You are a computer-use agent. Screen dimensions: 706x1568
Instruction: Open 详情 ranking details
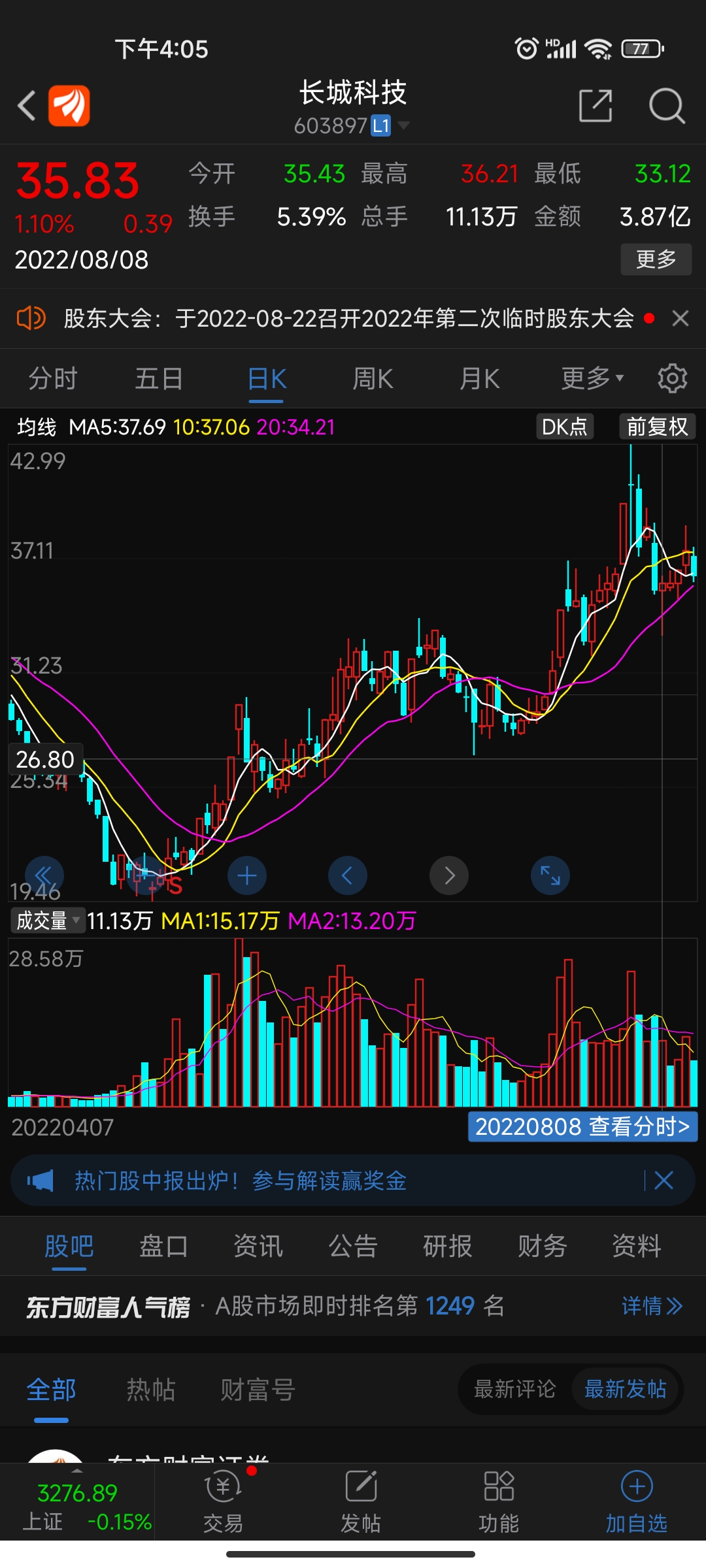pyautogui.click(x=652, y=1306)
